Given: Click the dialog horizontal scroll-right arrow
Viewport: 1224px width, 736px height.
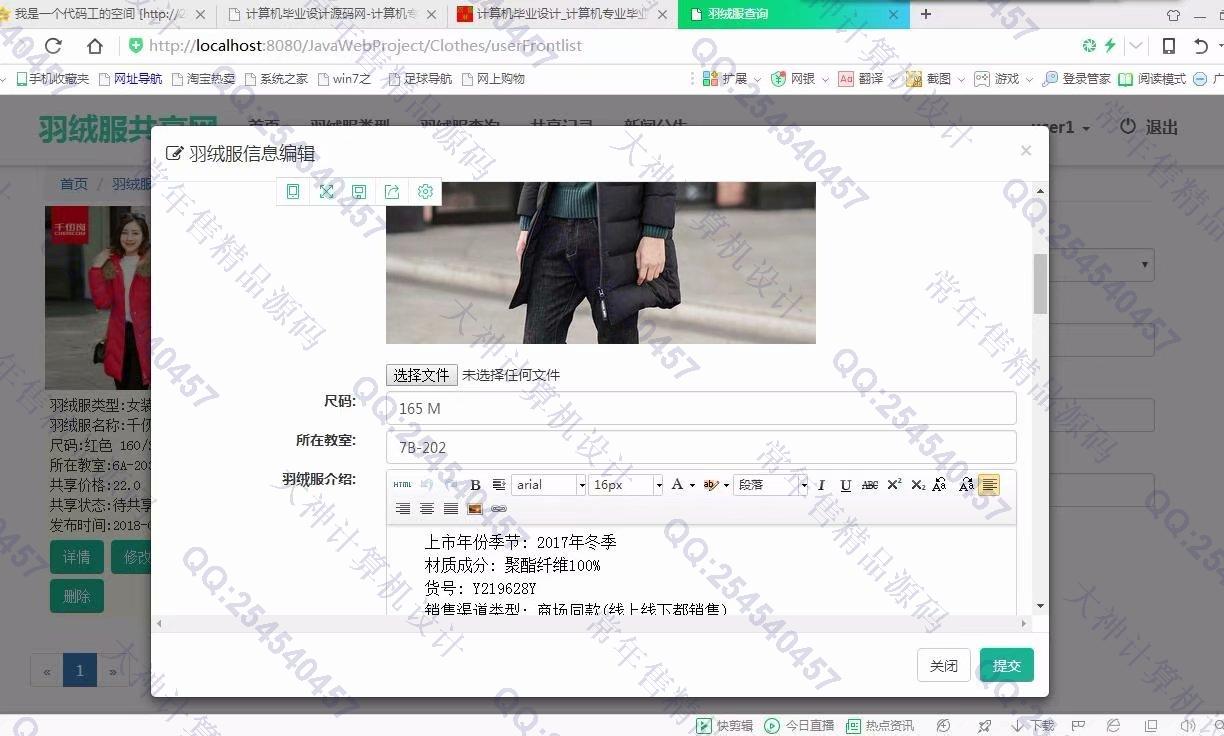Looking at the screenshot, I should [x=1023, y=623].
